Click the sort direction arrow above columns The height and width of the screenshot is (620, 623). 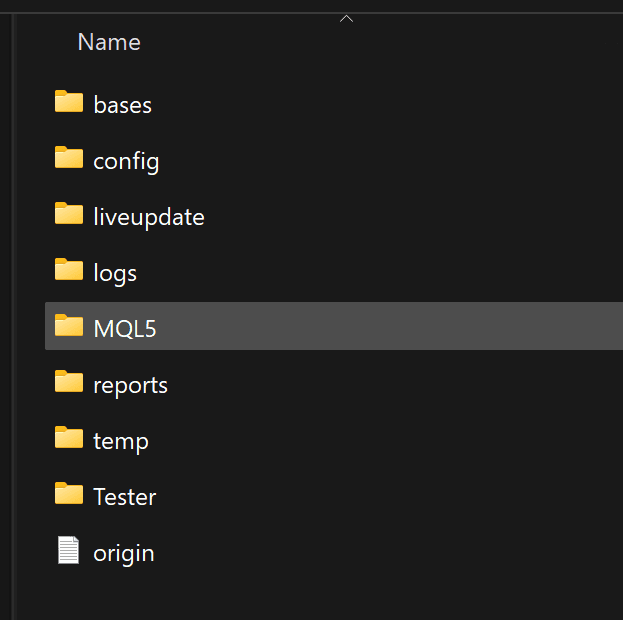(x=346, y=19)
